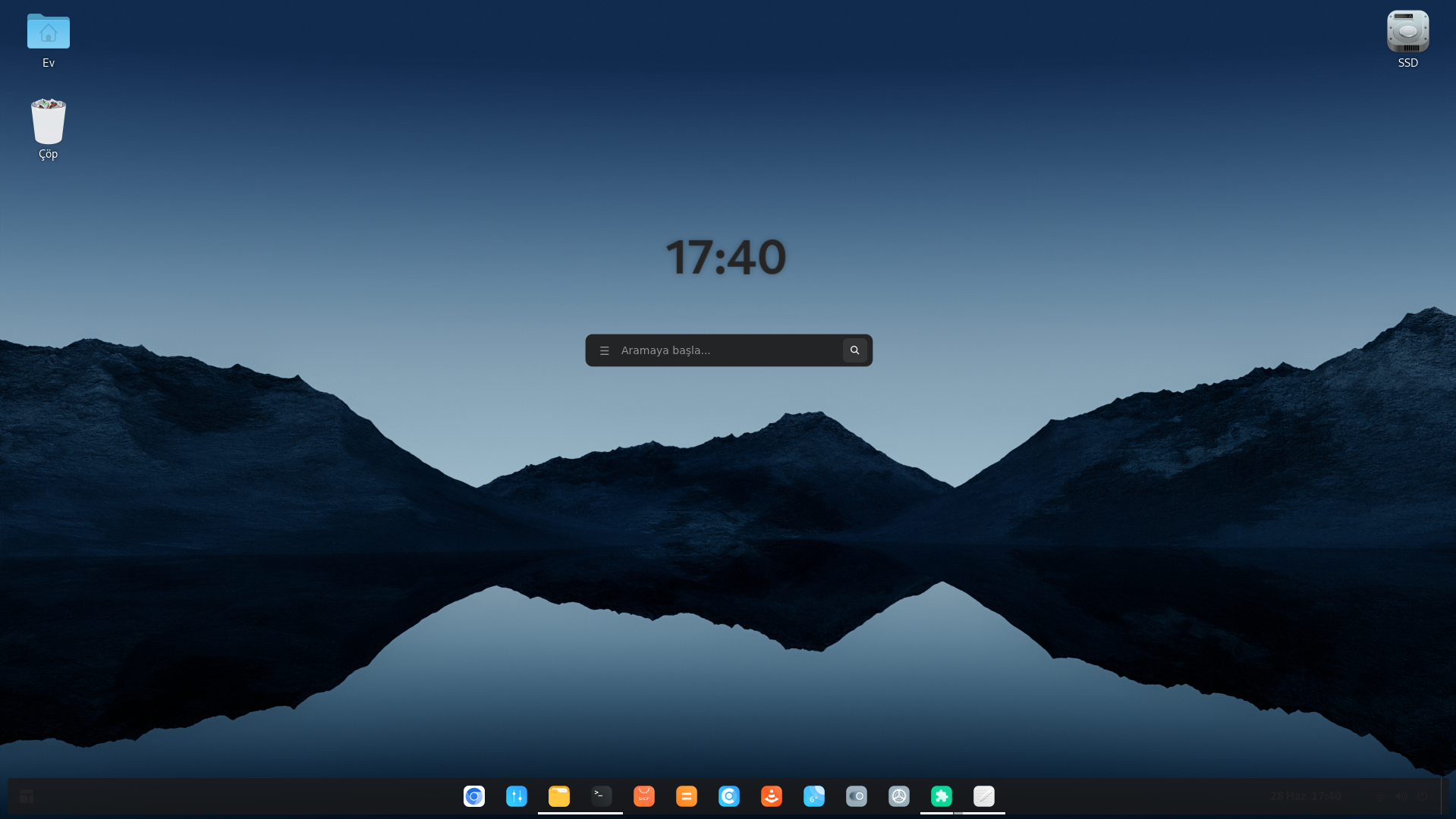Launch VLC media player from the dock
1456x819 pixels.
772,796
